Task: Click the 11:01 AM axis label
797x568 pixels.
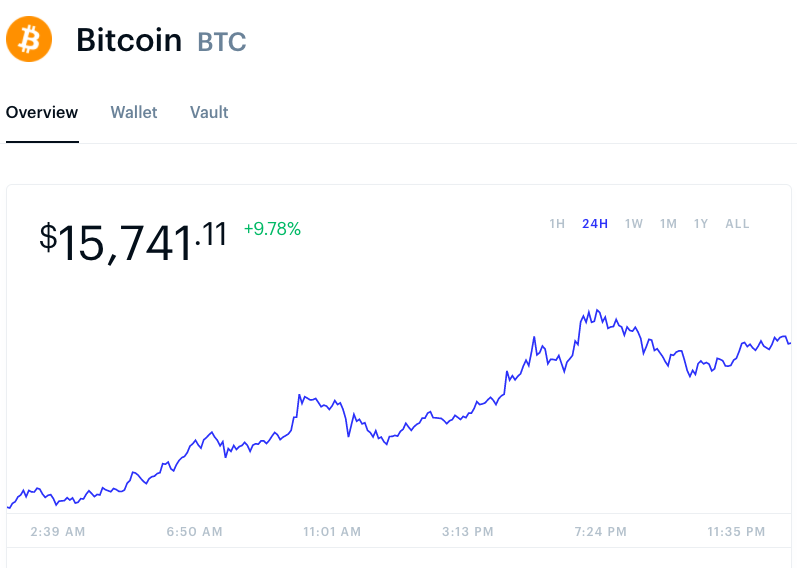Action: (x=332, y=532)
